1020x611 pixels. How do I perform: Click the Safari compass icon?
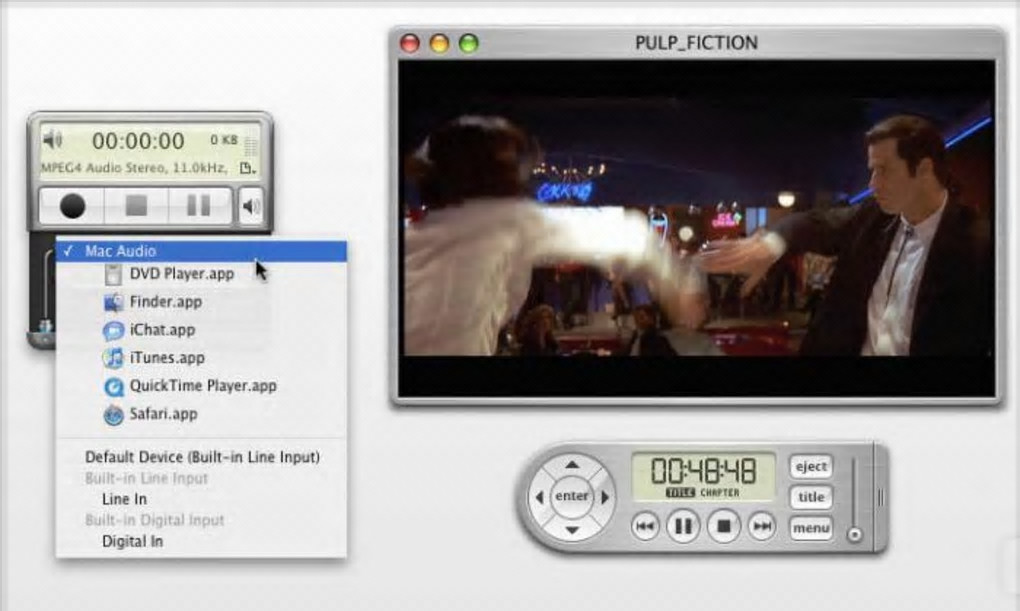click(113, 414)
